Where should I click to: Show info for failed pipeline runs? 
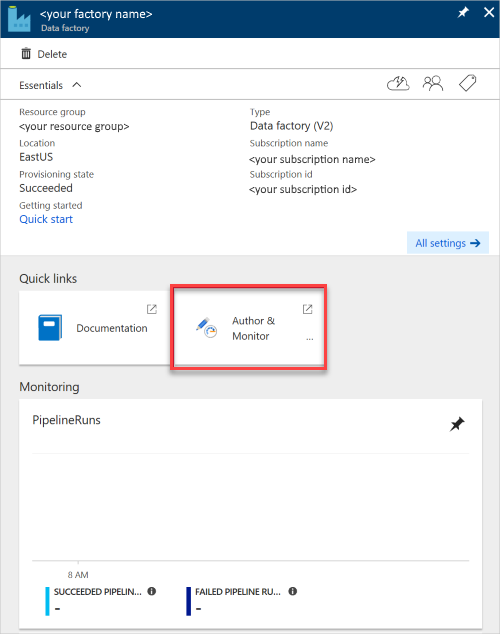[x=293, y=591]
